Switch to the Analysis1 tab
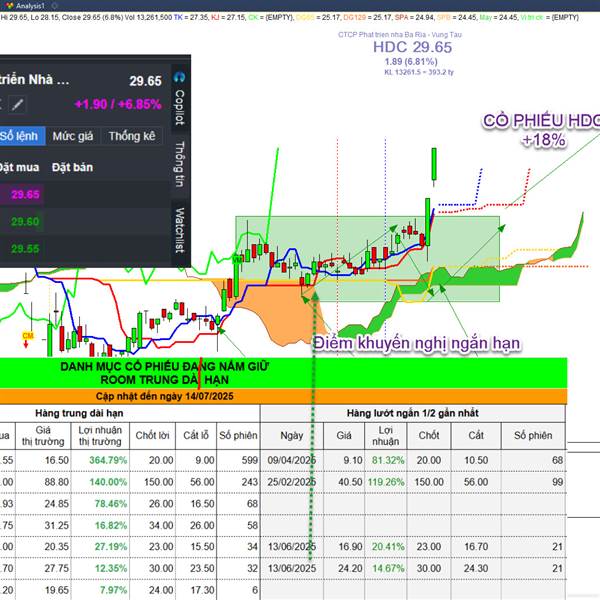Viewport: 600px width, 600px height. (x=30, y=6)
